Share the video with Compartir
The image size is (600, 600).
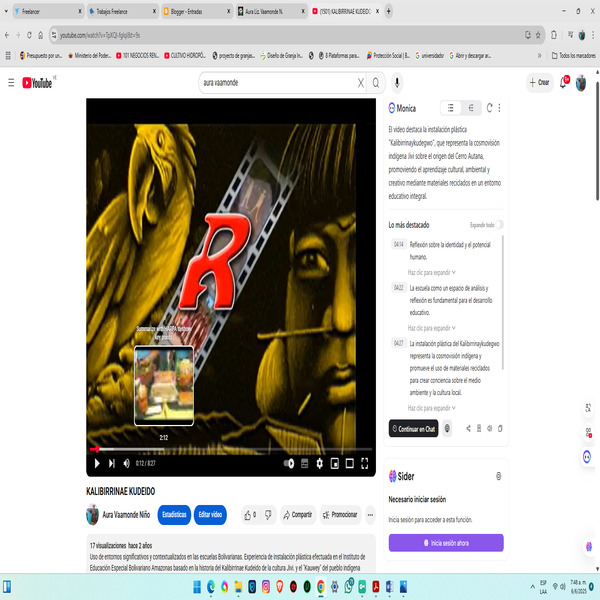point(298,515)
